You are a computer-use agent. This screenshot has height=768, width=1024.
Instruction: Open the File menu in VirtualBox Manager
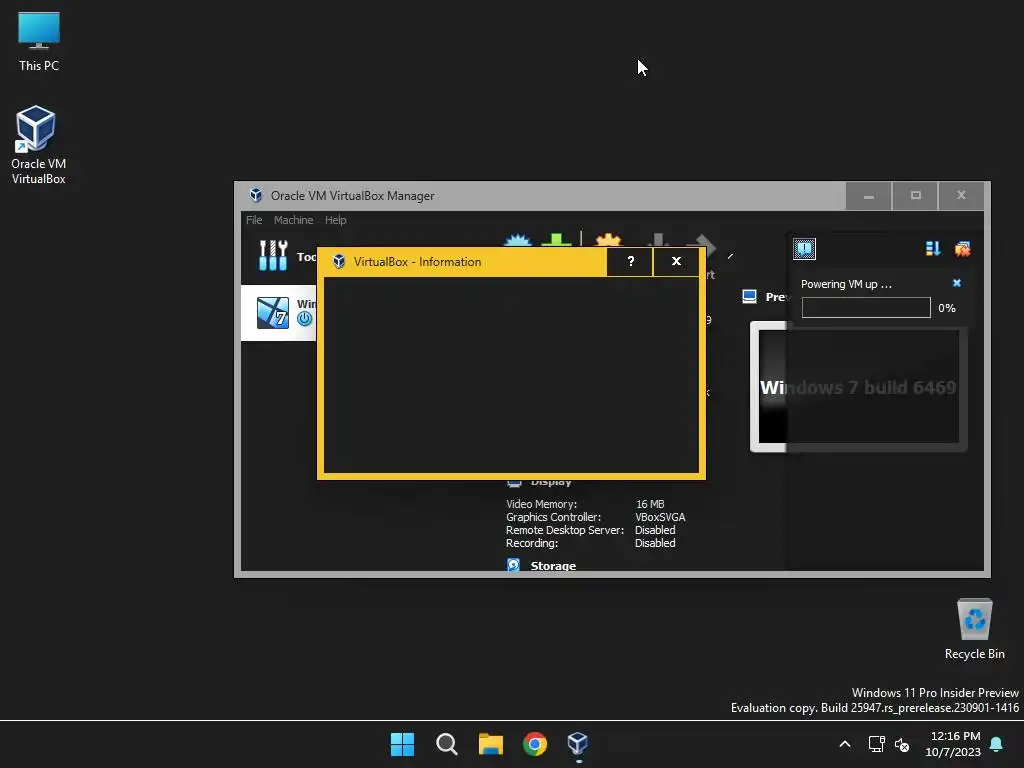254,220
